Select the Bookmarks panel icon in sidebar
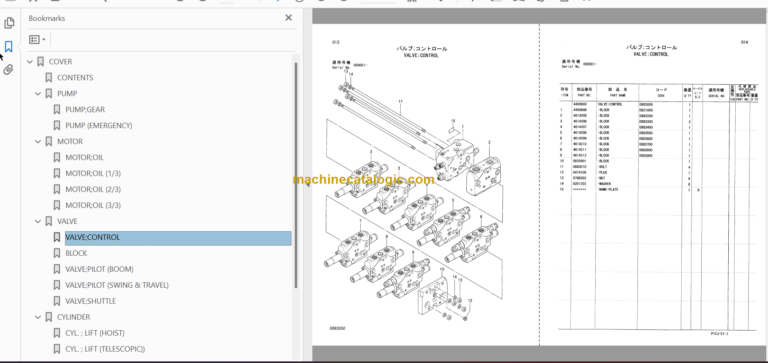The width and height of the screenshot is (768, 363). pos(9,47)
